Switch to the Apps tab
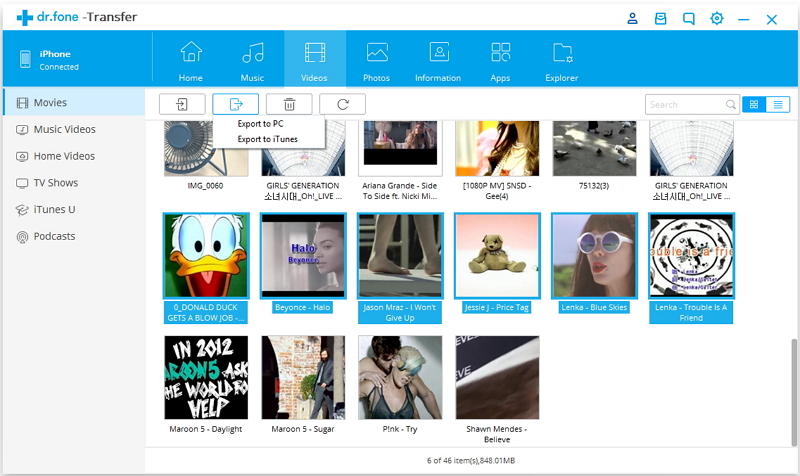The height and width of the screenshot is (476, 800). pos(501,60)
